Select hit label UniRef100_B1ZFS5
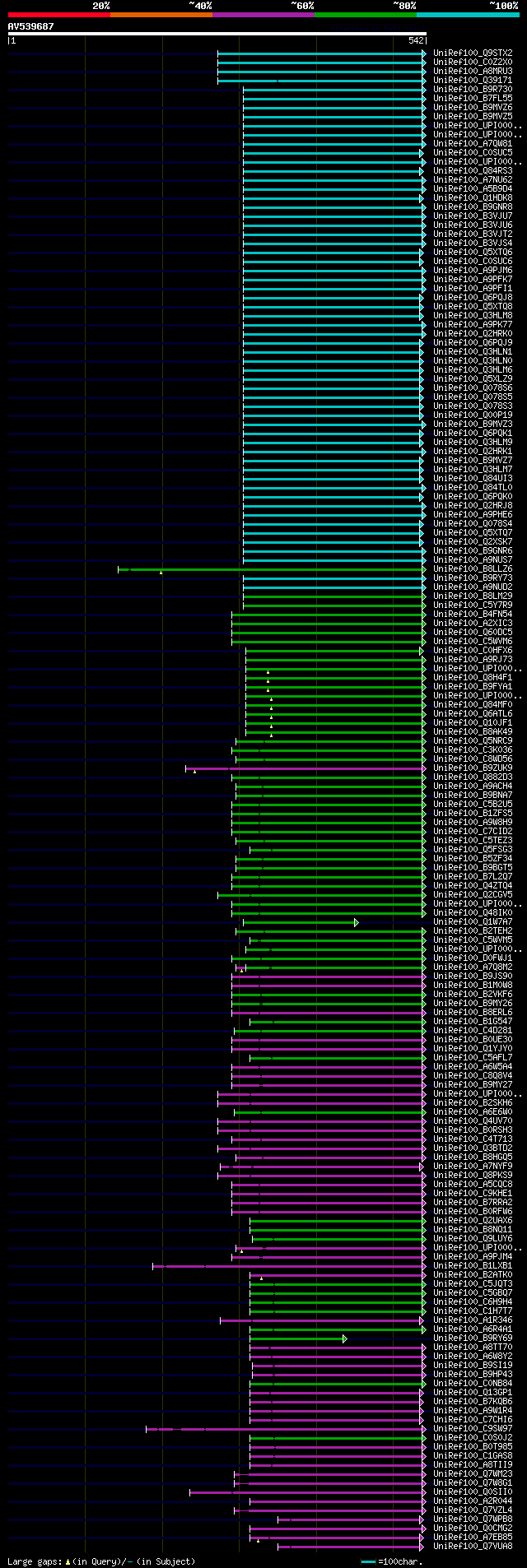This screenshot has height=1568, width=527. 473,814
